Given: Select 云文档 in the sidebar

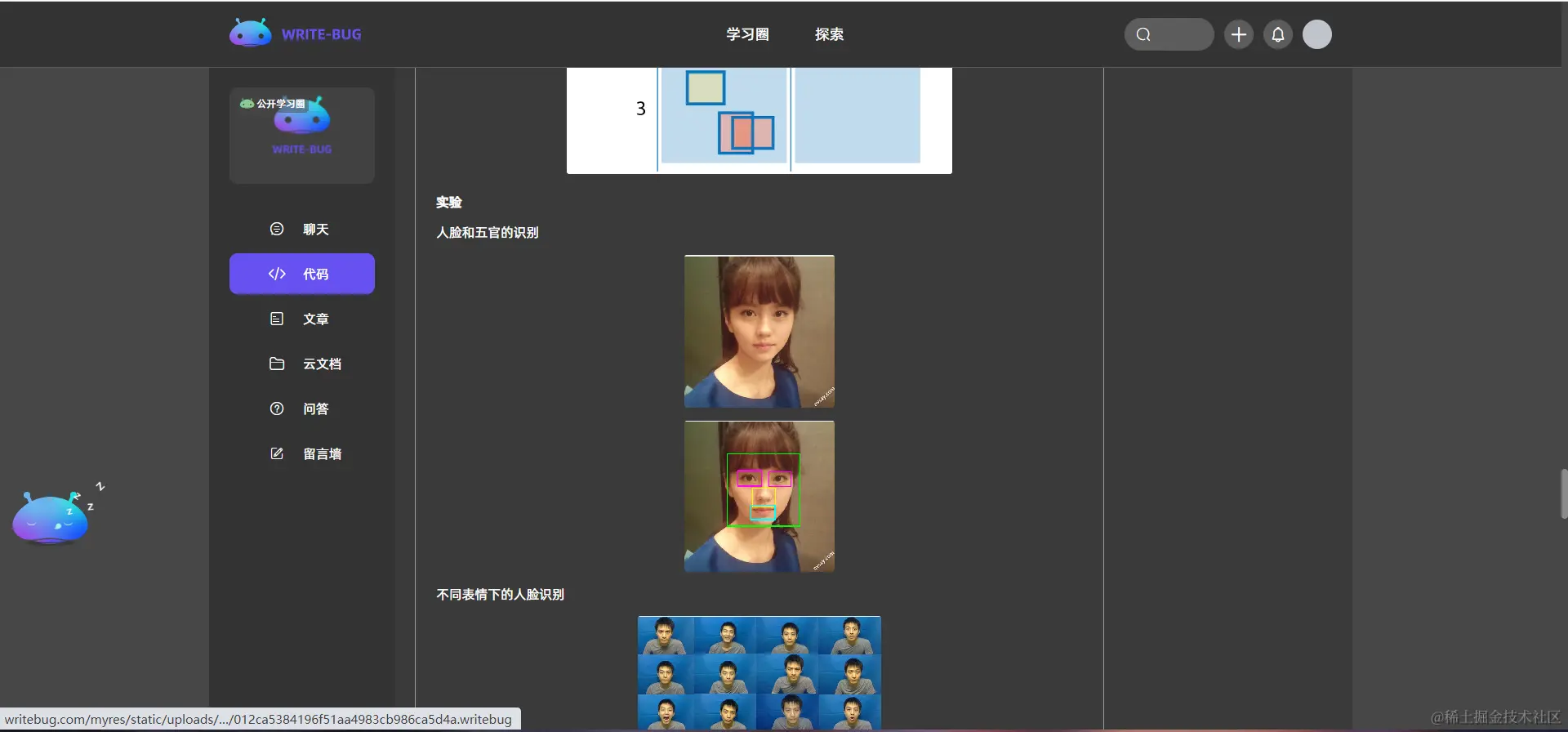Looking at the screenshot, I should click(302, 364).
